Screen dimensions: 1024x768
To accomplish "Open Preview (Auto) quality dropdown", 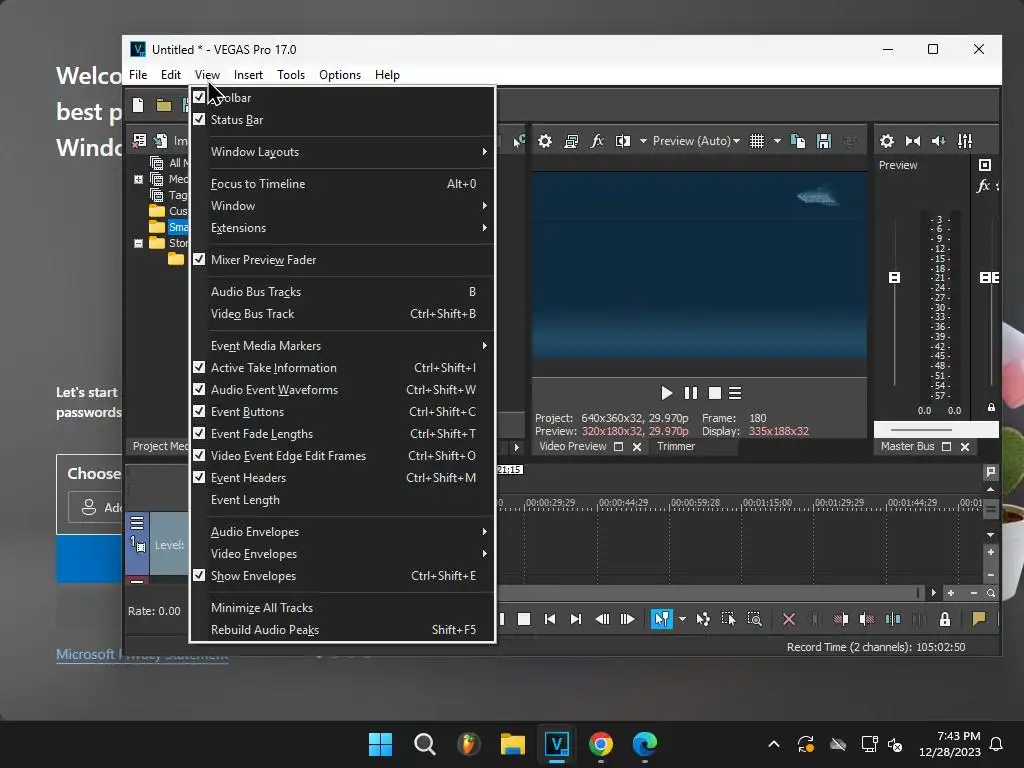I will coord(696,141).
